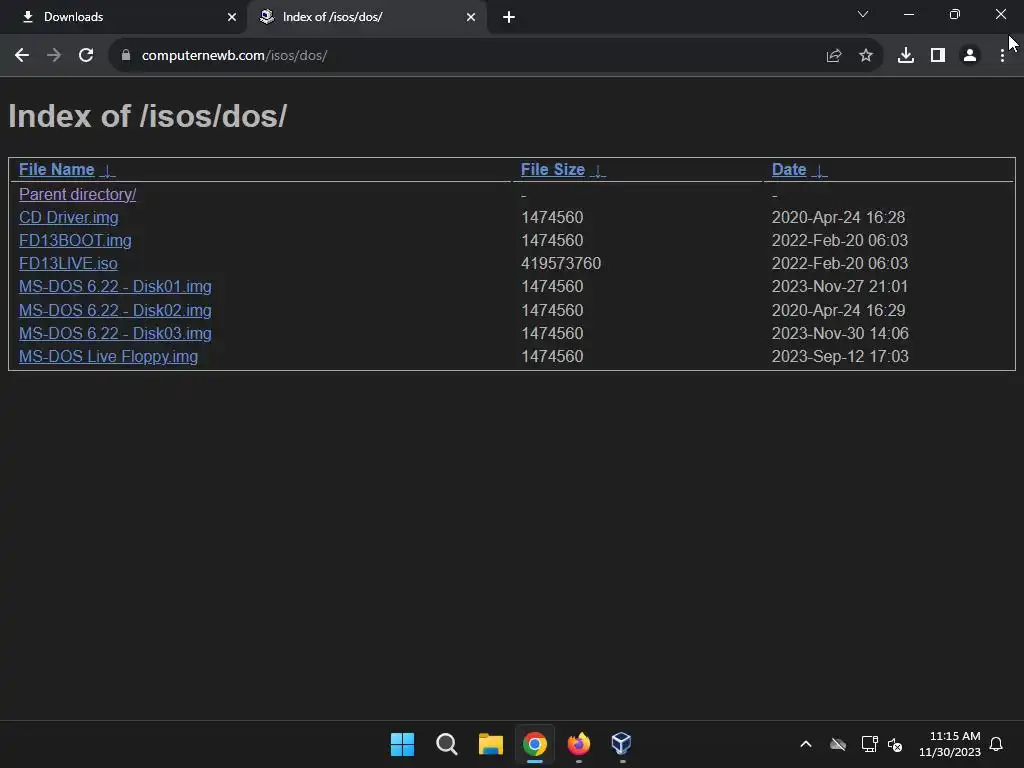The width and height of the screenshot is (1024, 768).
Task: Open the Chrome profile menu
Action: pos(970,56)
